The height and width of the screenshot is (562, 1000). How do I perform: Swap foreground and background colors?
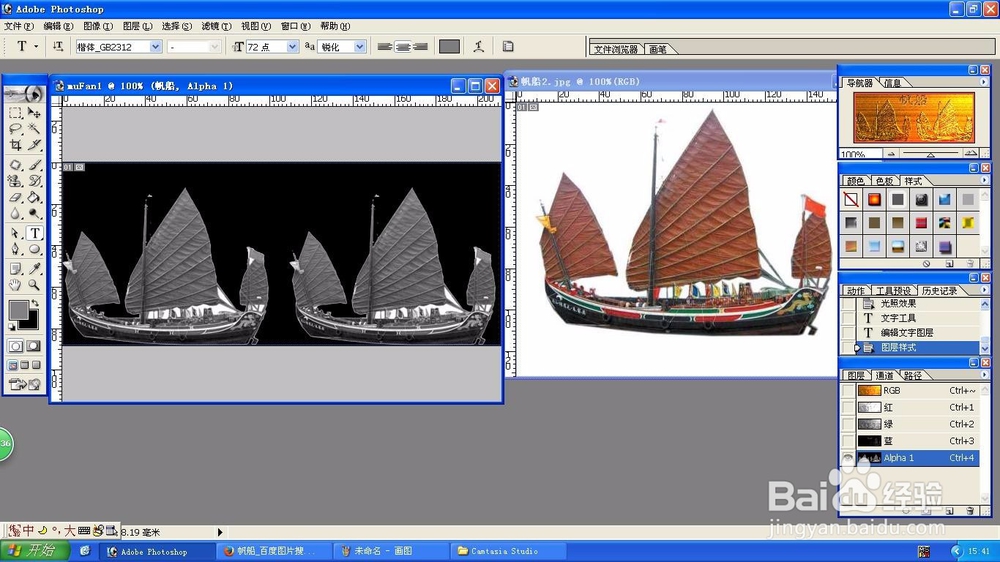click(35, 303)
